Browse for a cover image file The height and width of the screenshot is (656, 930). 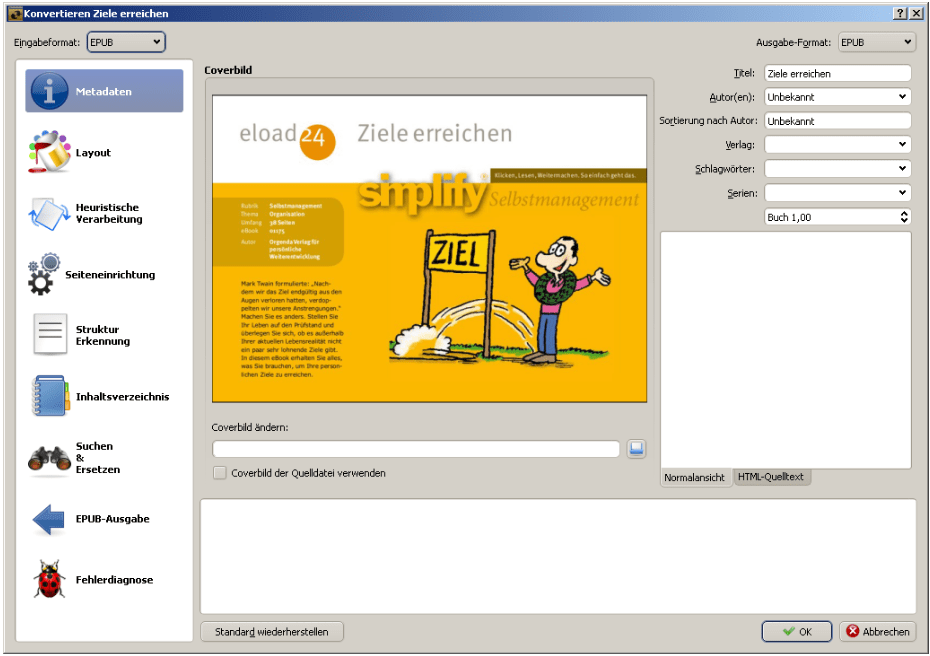point(637,449)
